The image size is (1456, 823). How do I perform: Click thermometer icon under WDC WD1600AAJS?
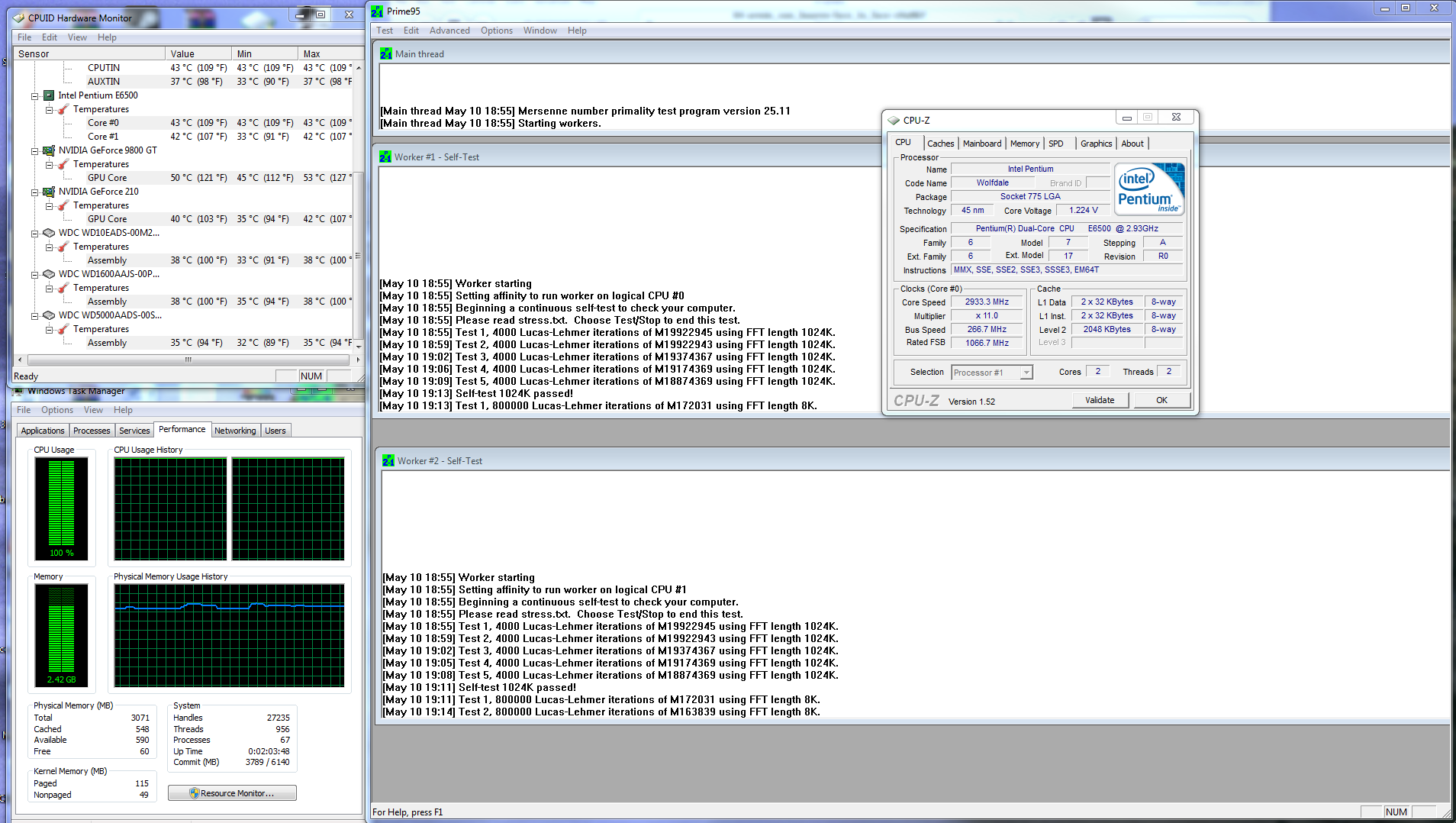click(63, 288)
